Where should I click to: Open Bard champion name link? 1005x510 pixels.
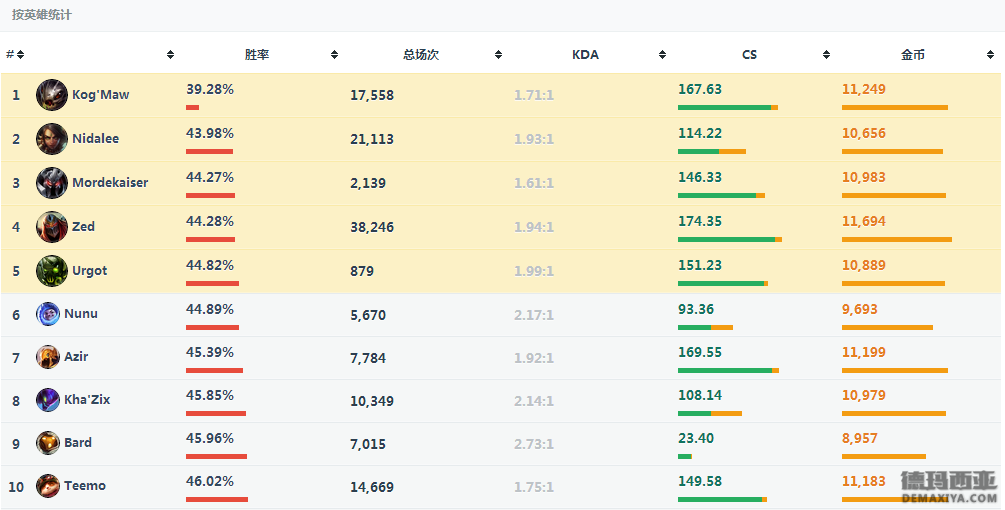click(x=78, y=442)
